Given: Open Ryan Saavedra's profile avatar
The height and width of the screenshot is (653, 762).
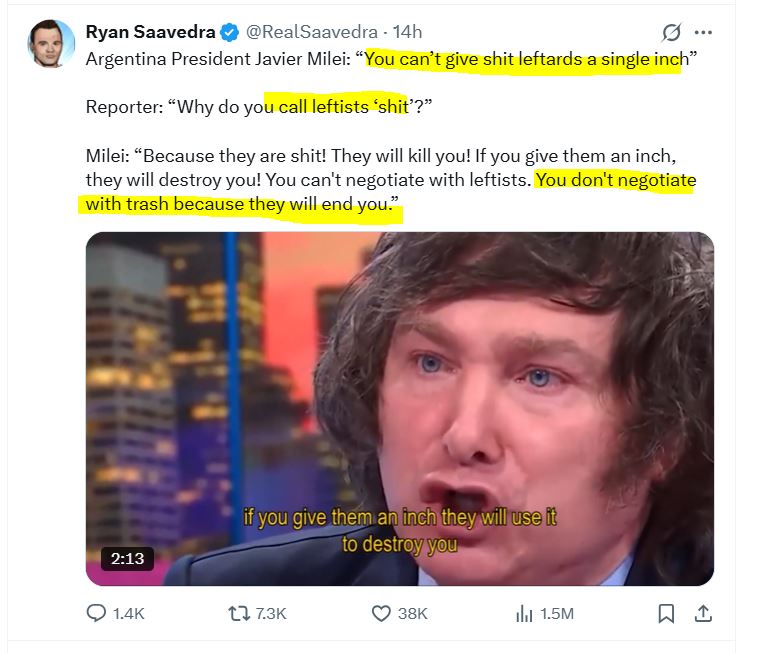Looking at the screenshot, I should pos(51,44).
